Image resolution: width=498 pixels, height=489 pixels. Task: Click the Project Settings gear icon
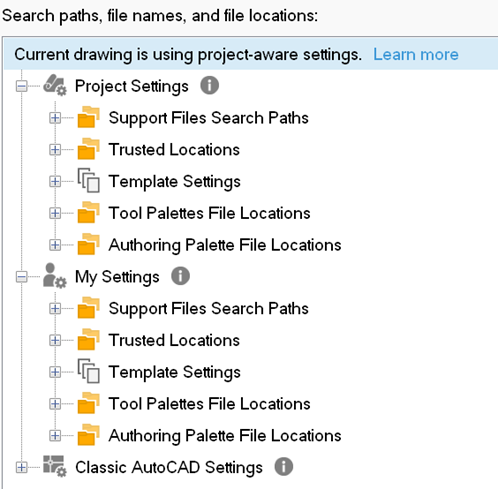tap(55, 86)
